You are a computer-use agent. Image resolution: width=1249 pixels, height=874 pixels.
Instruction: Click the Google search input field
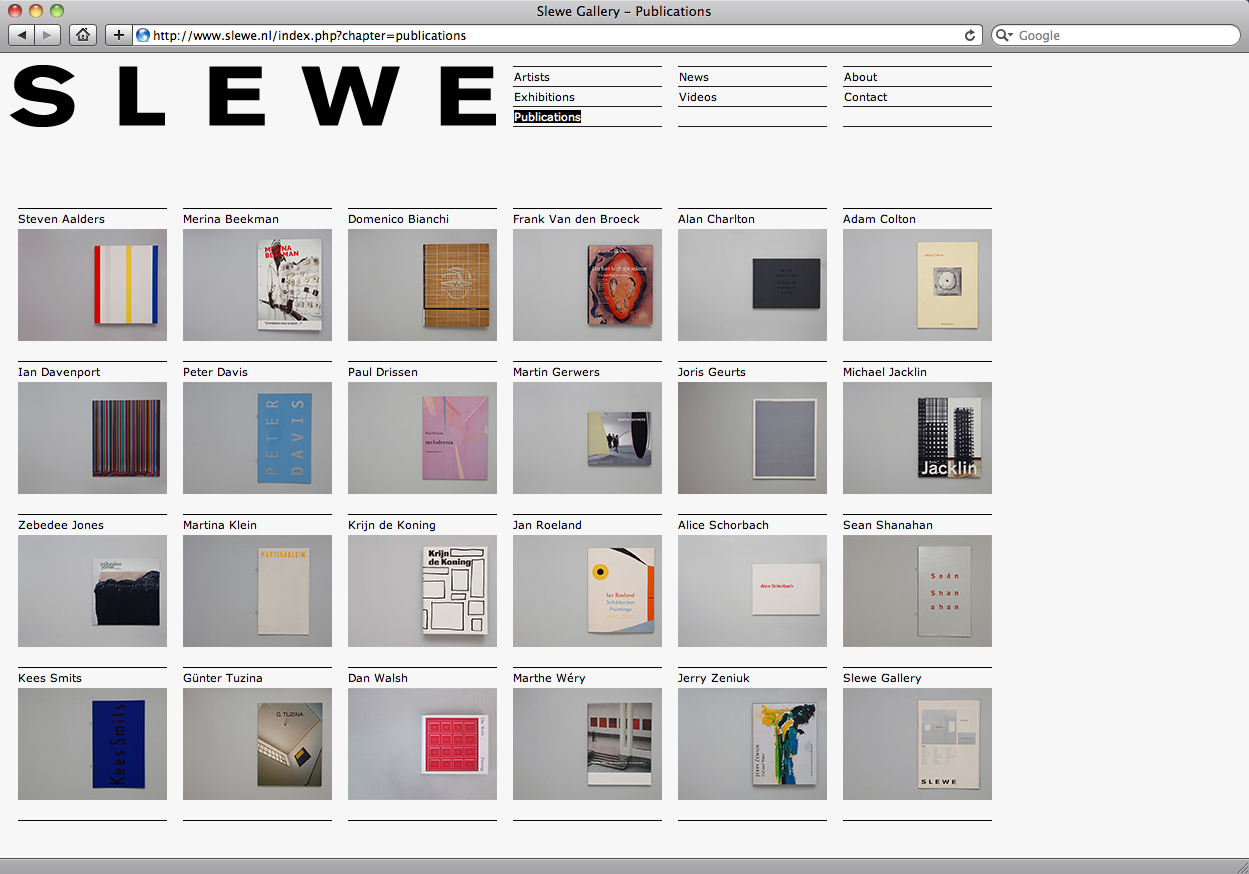[x=1120, y=35]
